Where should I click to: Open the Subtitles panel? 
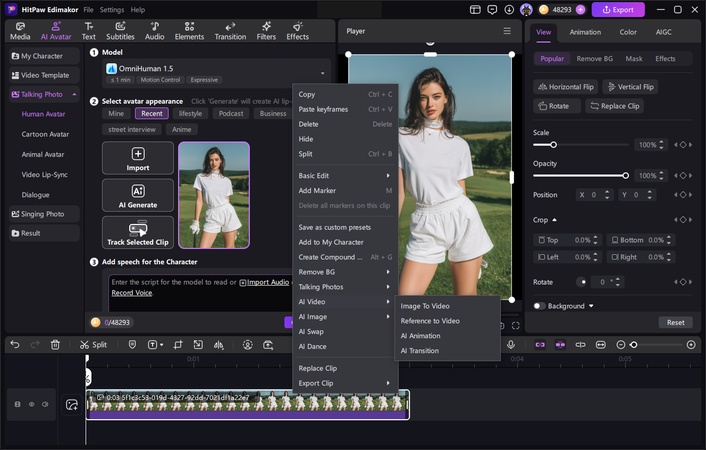pyautogui.click(x=120, y=31)
